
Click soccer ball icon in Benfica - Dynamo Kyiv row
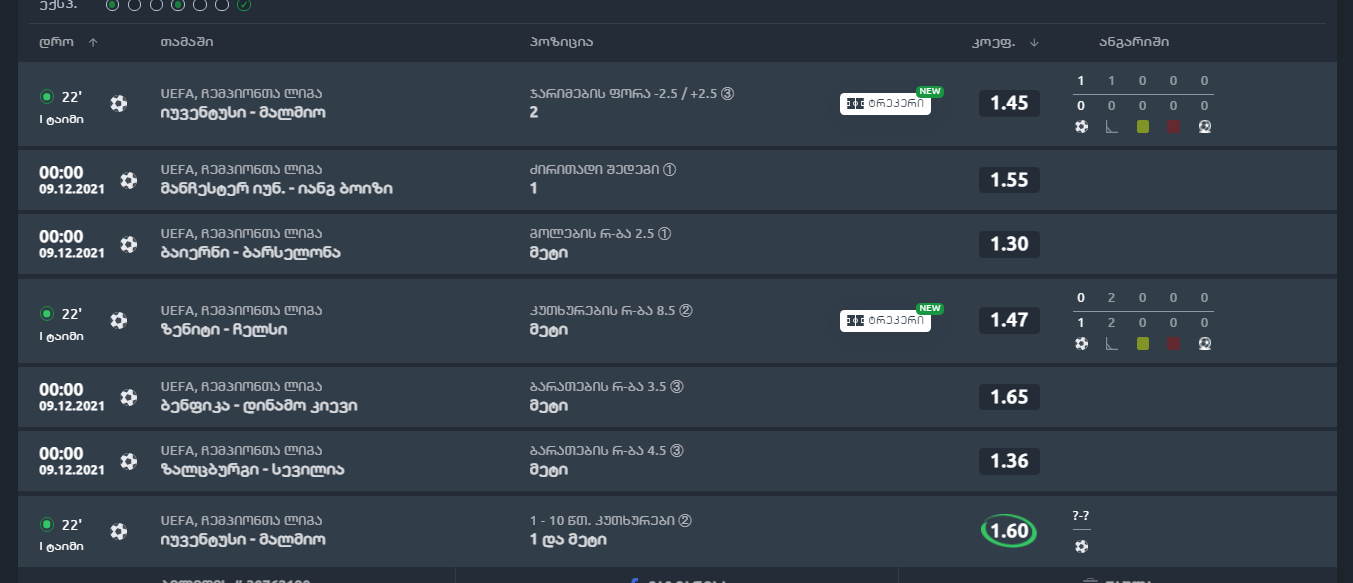click(x=128, y=397)
